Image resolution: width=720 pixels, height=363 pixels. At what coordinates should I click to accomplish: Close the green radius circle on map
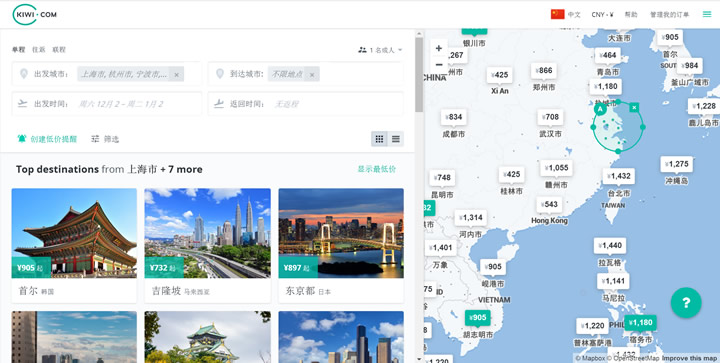point(634,107)
